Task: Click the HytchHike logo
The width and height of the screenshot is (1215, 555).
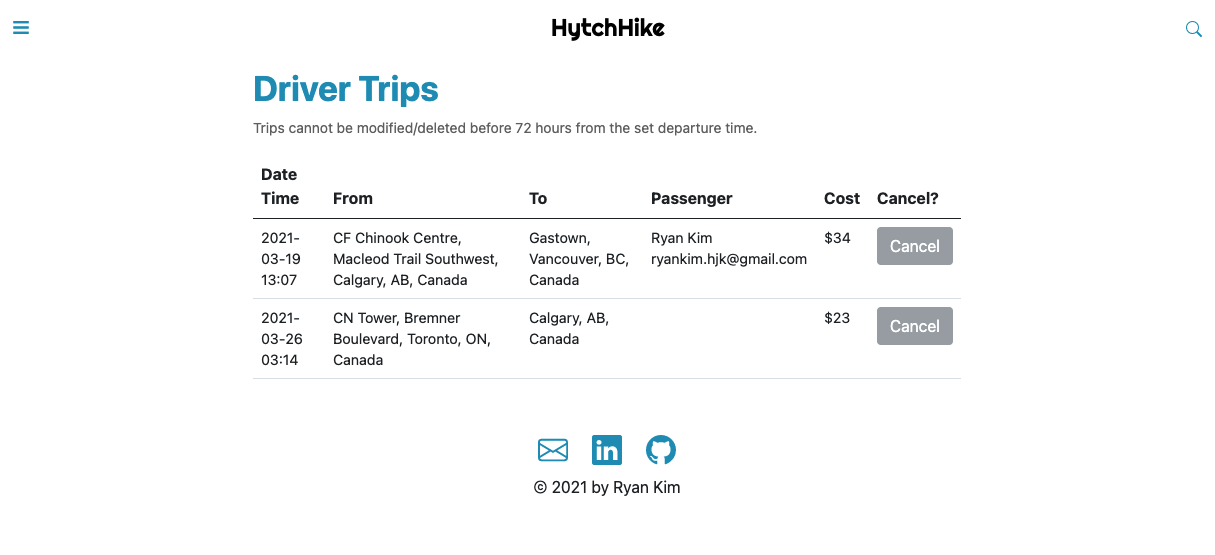Action: tap(608, 28)
